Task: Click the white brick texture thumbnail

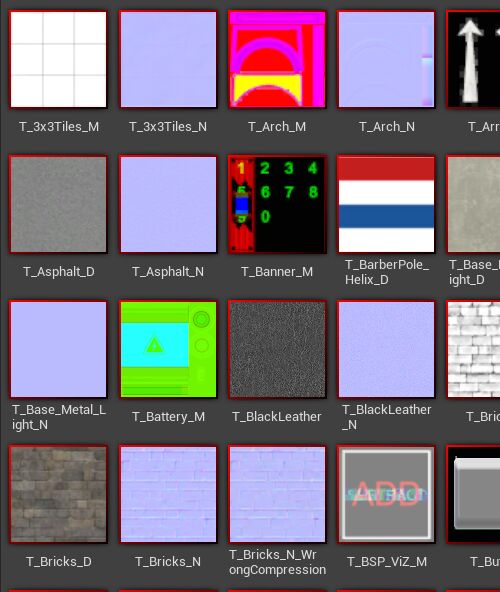Action: pyautogui.click(x=473, y=349)
